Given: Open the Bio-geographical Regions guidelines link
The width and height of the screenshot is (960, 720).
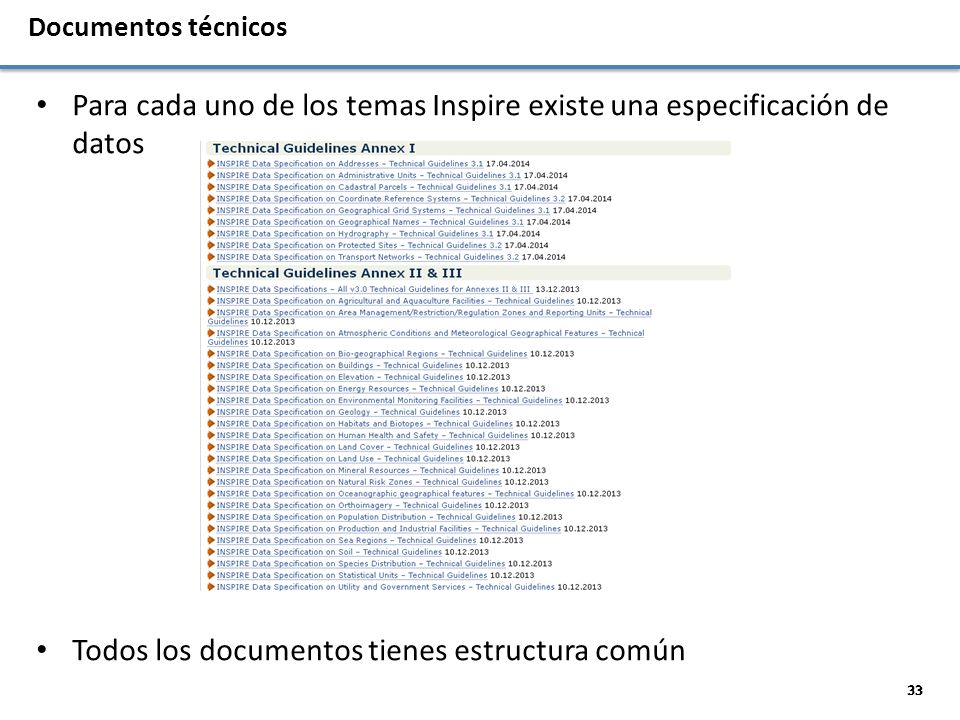Looking at the screenshot, I should tap(372, 353).
